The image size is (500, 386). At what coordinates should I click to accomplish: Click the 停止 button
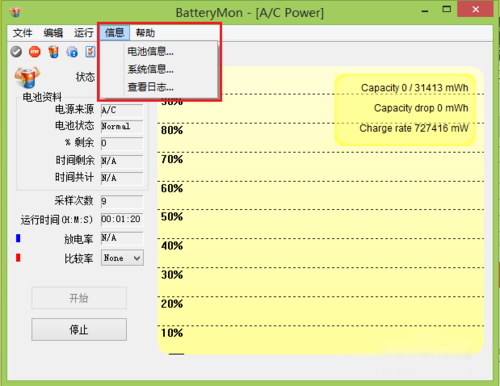click(x=79, y=329)
